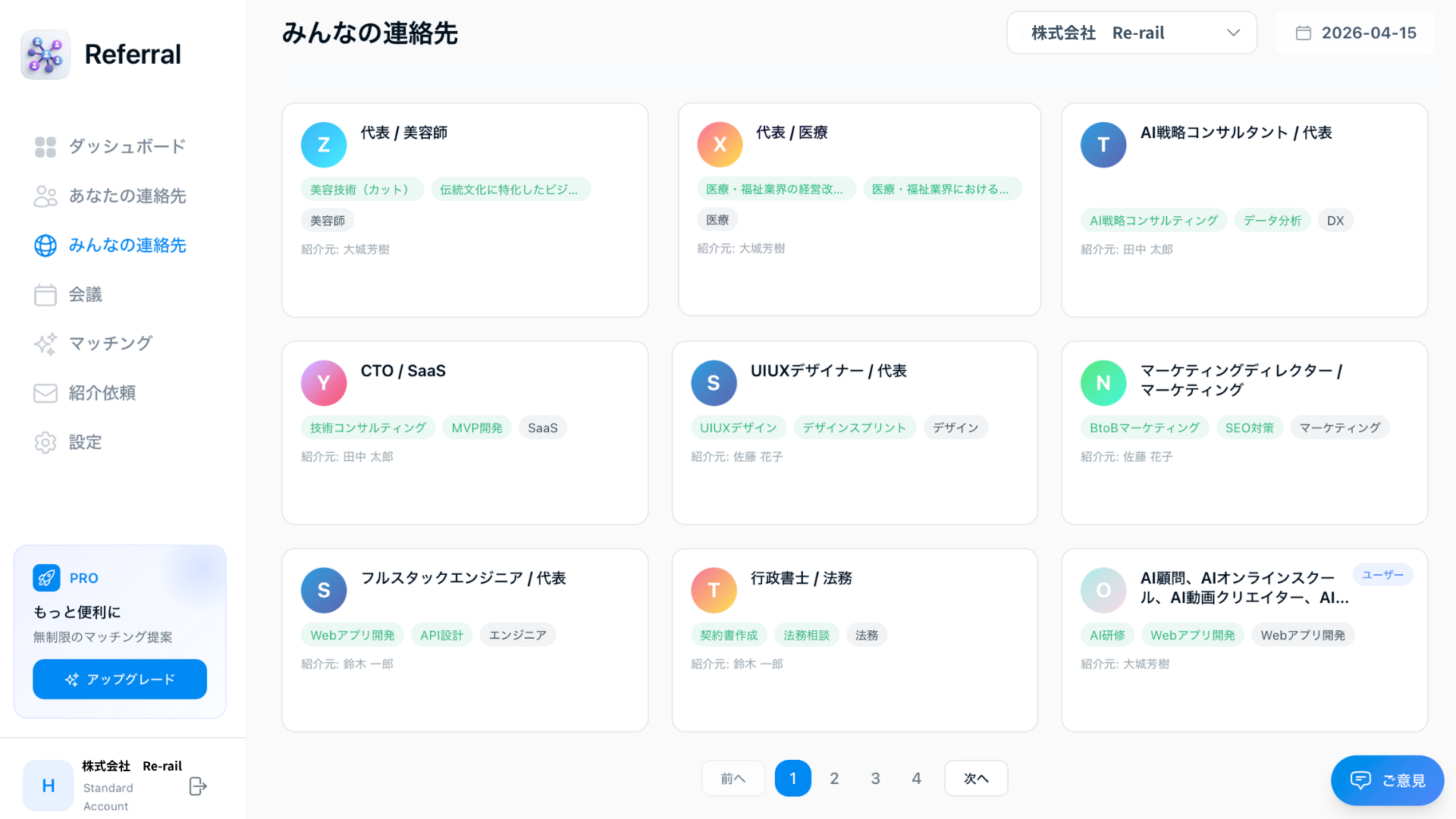Viewport: 1456px width, 819px height.
Task: Click 紹介元: 田中 太郎 on AI戦略 card
Action: point(1126,249)
